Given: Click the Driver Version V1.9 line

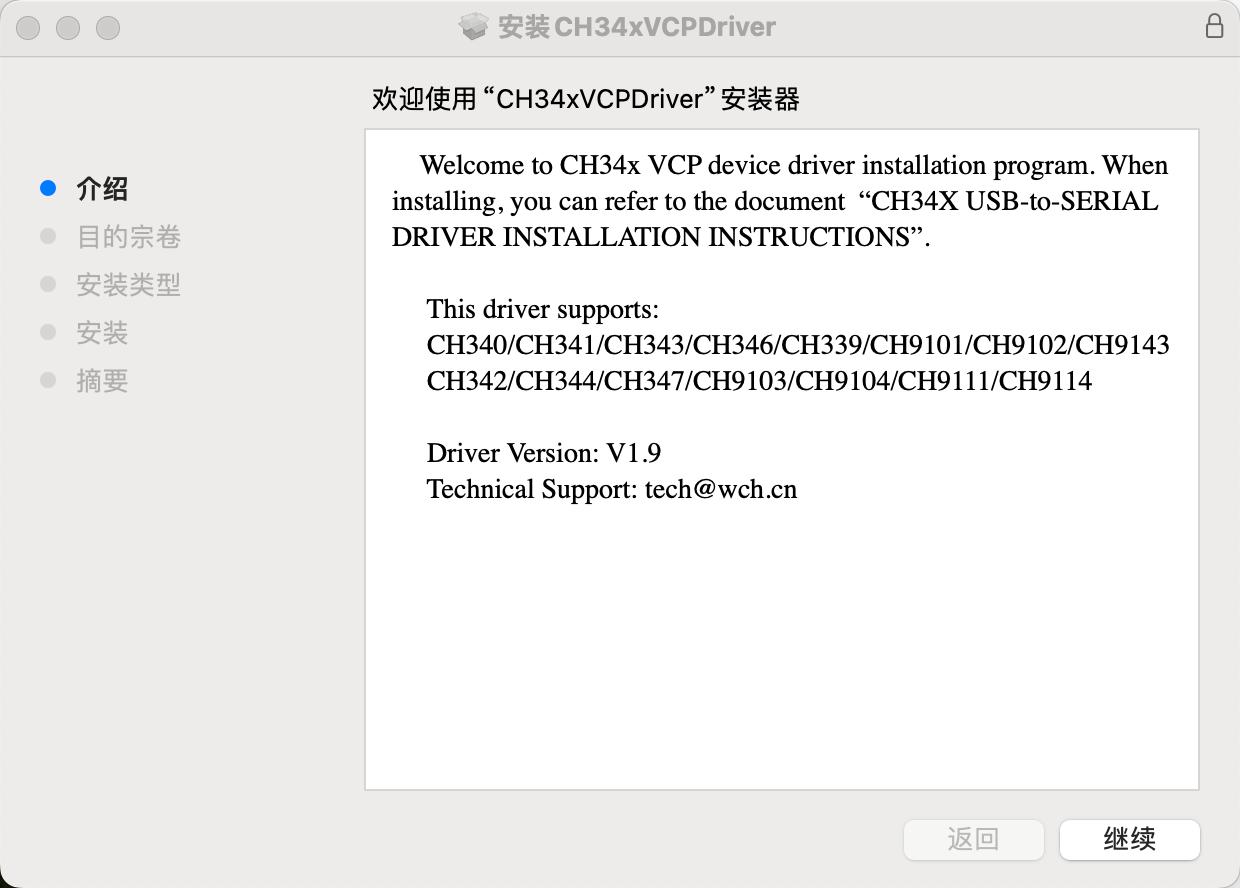Looking at the screenshot, I should [544, 453].
